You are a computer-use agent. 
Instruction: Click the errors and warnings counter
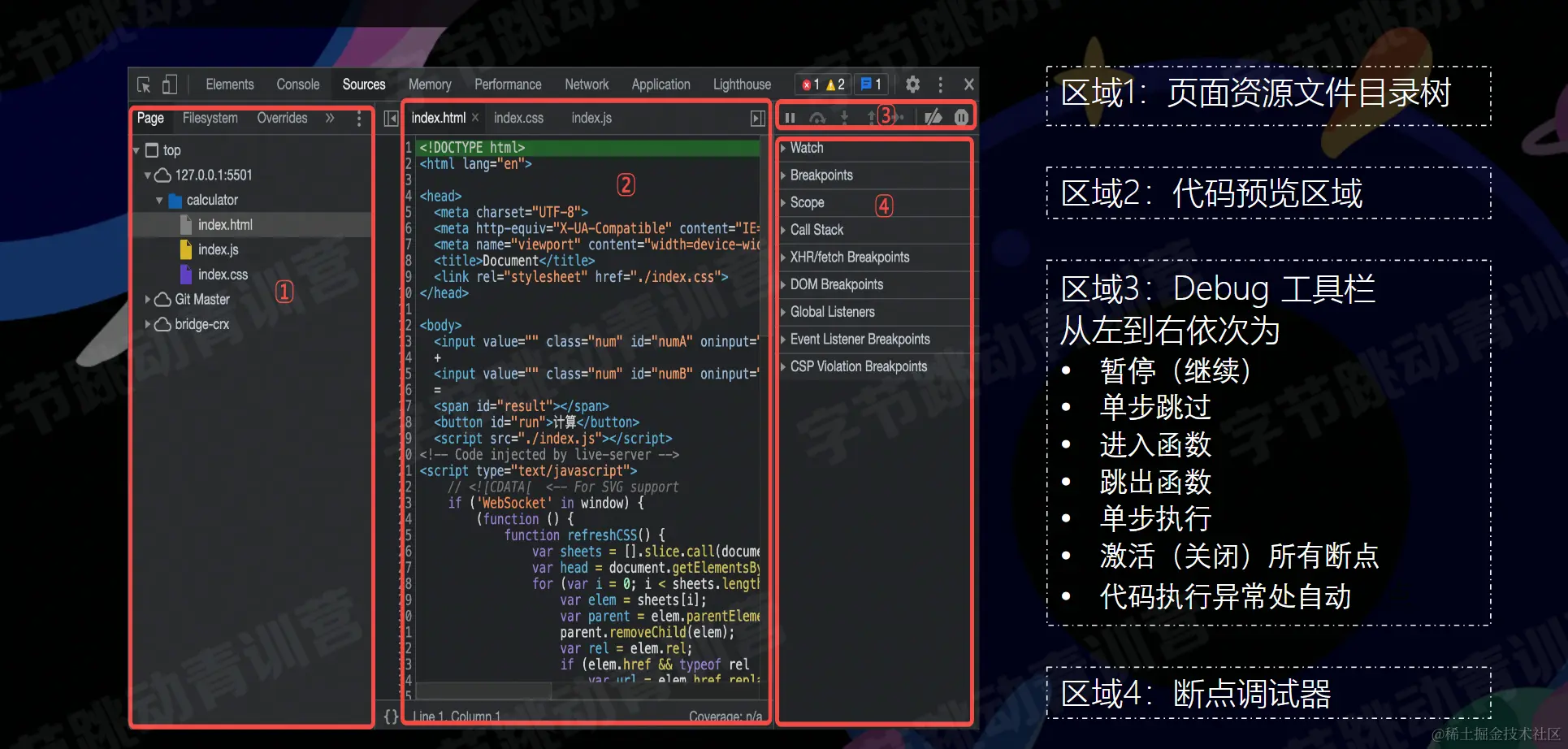coord(823,84)
